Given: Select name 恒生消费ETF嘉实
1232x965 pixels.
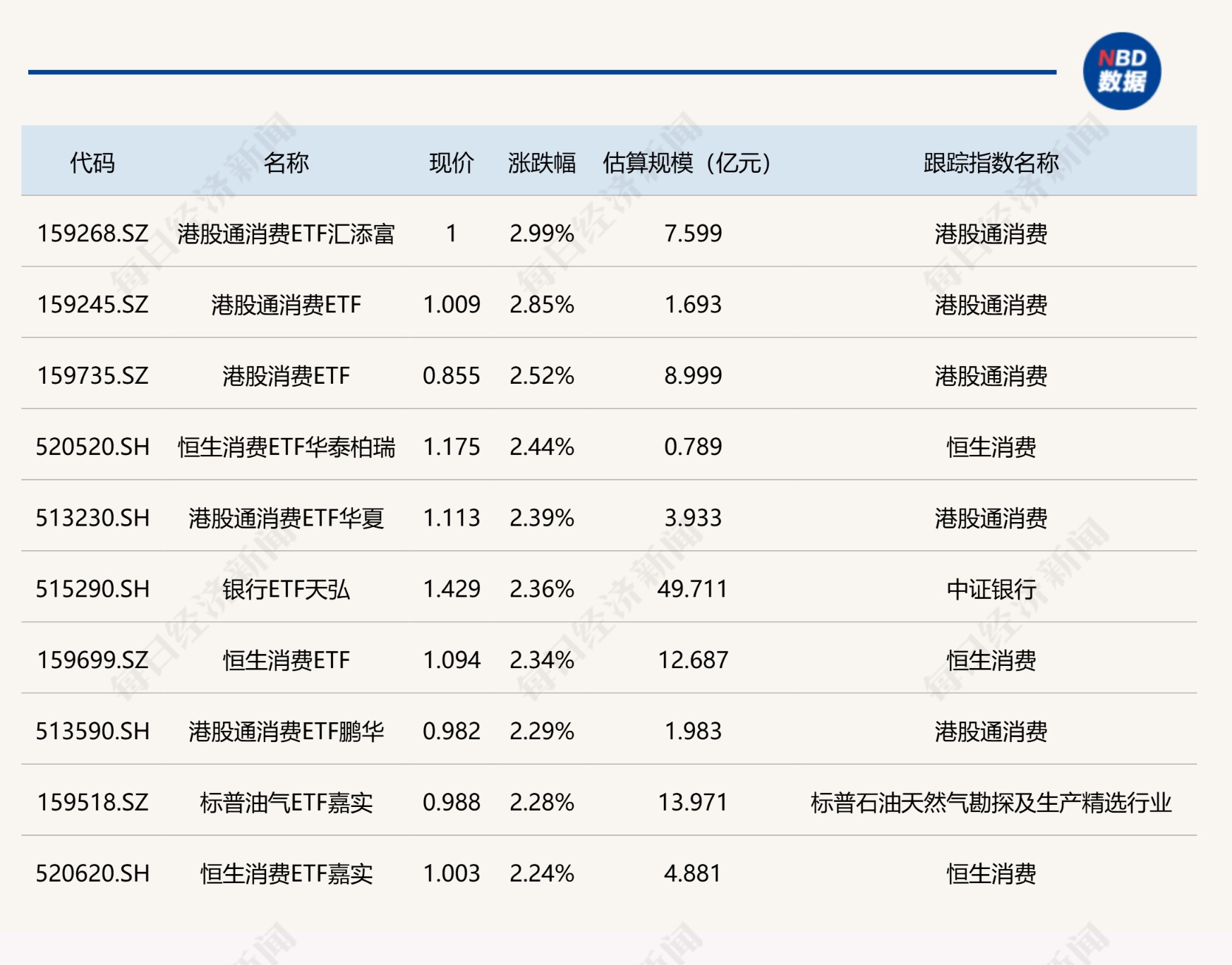Looking at the screenshot, I should 286,874.
